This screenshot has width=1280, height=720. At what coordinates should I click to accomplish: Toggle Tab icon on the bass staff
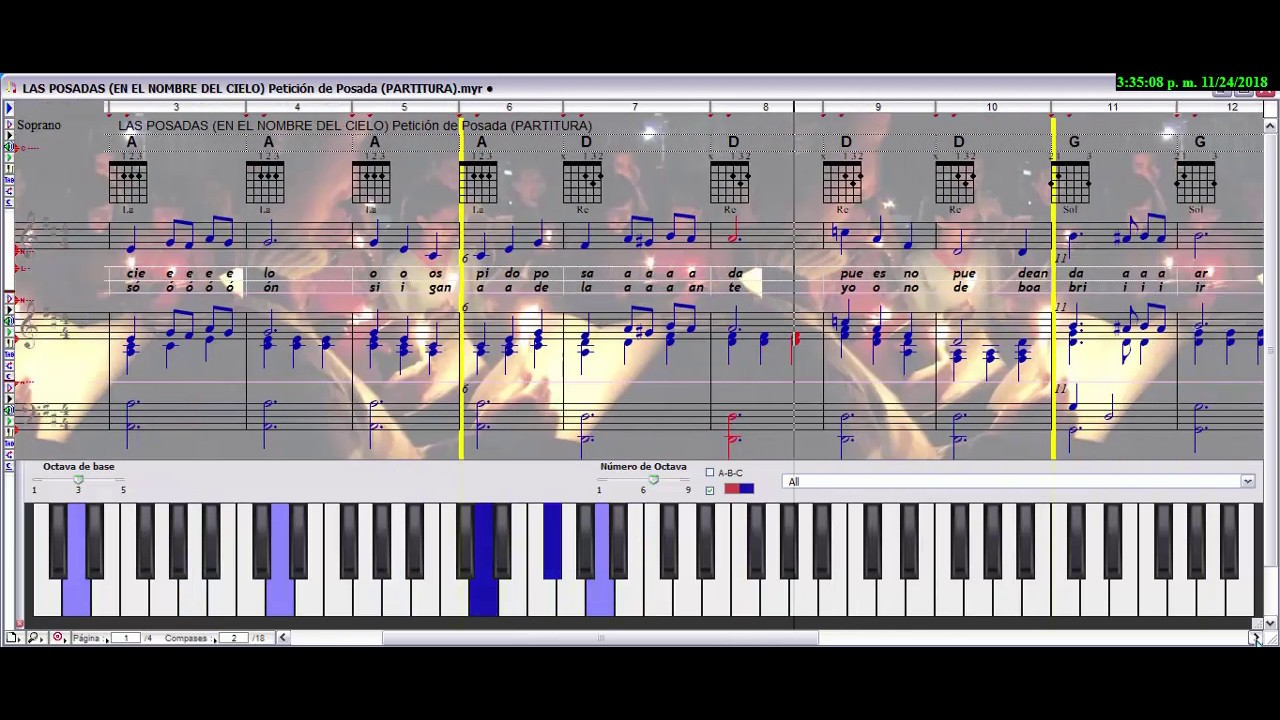pyautogui.click(x=9, y=443)
